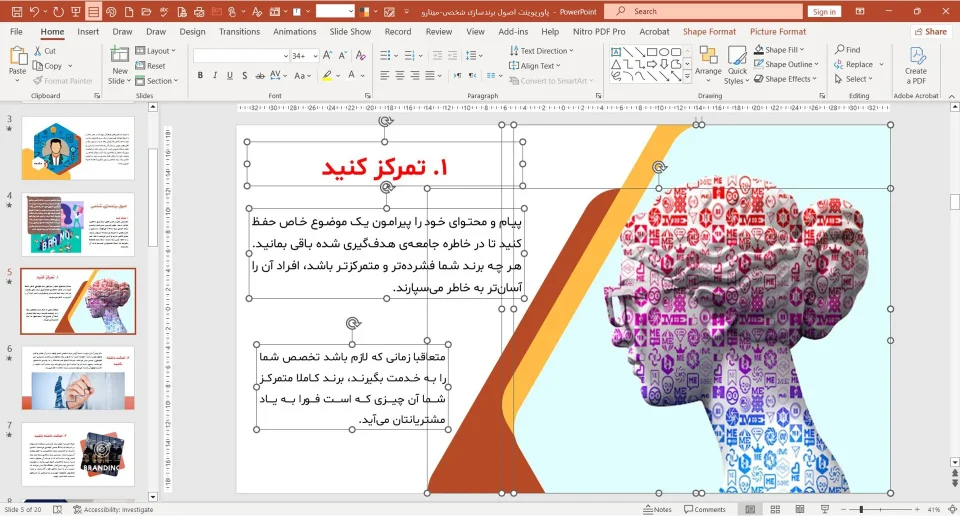Open the Arrange menu icon
Screen dimensions: 960x516
(708, 56)
